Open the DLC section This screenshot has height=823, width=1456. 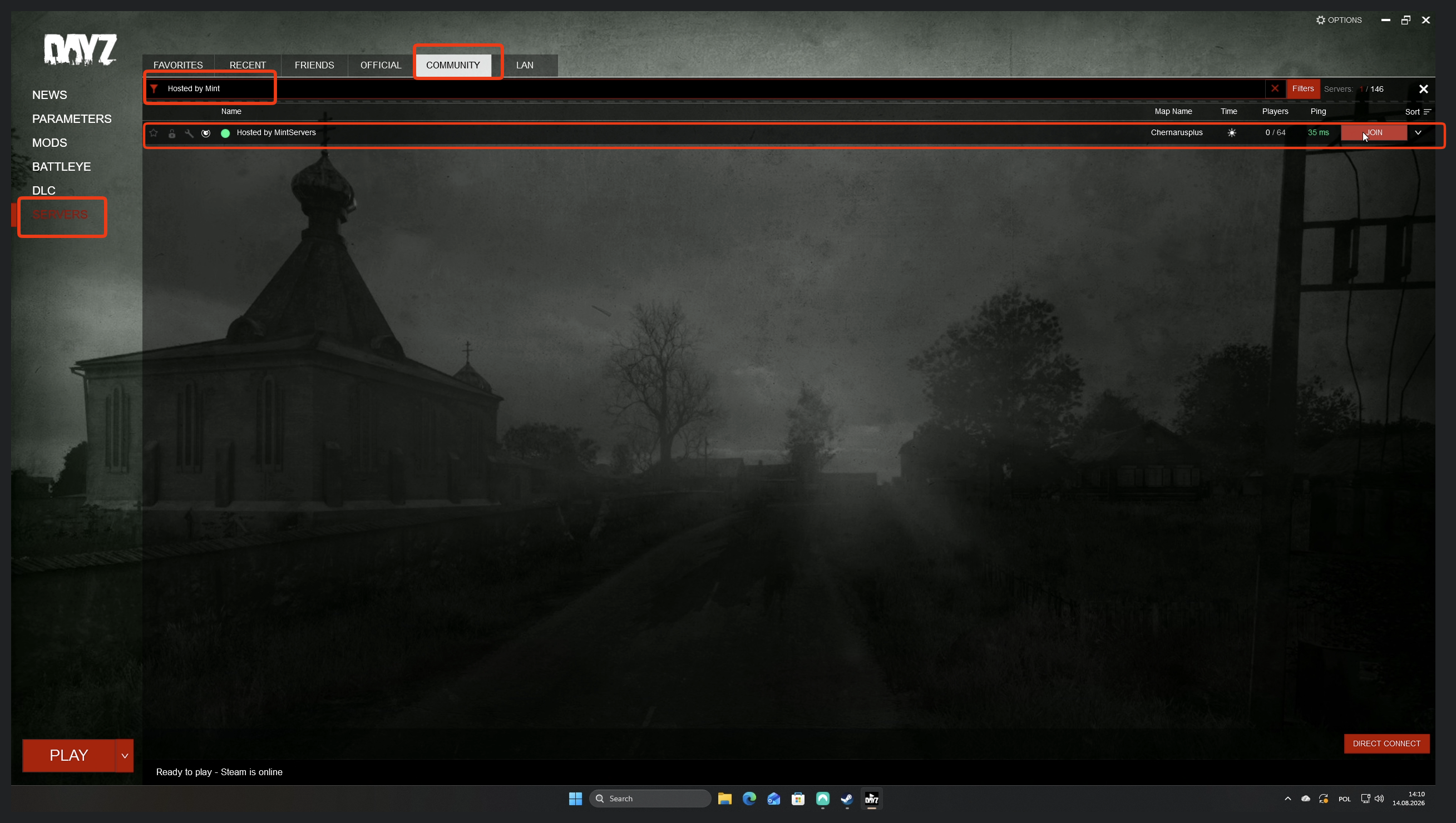44,191
